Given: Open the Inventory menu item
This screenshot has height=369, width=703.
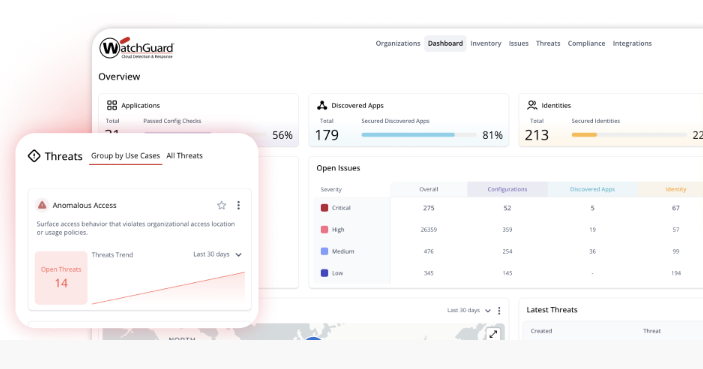Looking at the screenshot, I should point(486,43).
